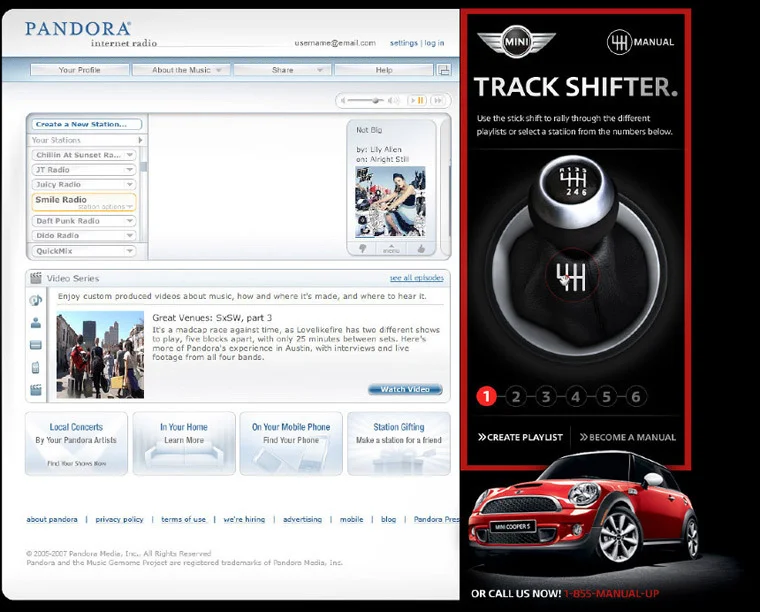Click the Great Venues video thumbnail
The image size is (760, 612).
(100, 355)
